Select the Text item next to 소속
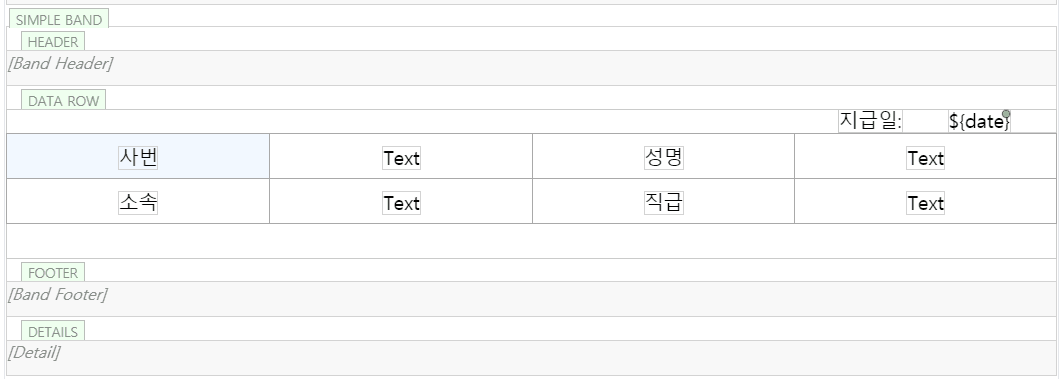This screenshot has height=379, width=1062. (x=402, y=203)
